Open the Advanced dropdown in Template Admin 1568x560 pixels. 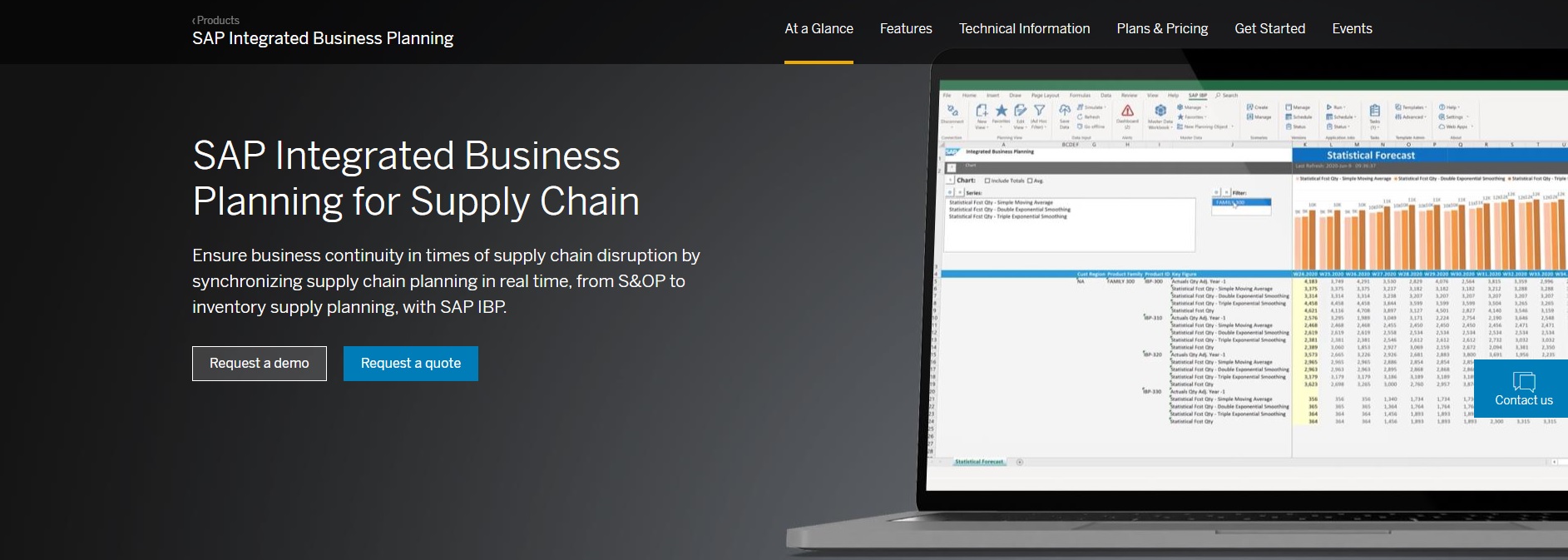[x=1411, y=117]
